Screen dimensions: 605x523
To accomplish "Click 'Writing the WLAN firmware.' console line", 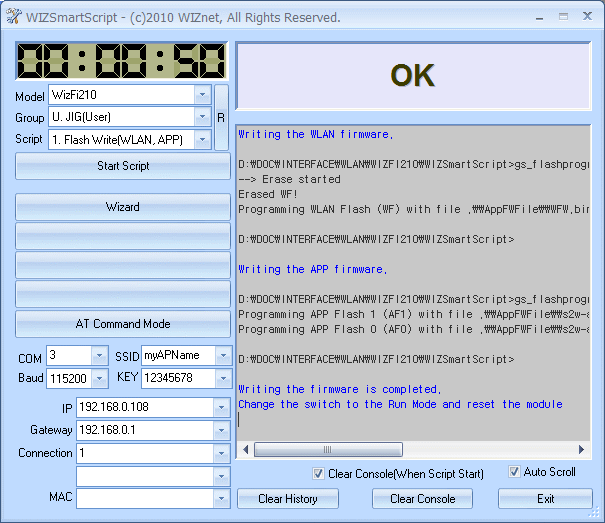I will click(316, 134).
